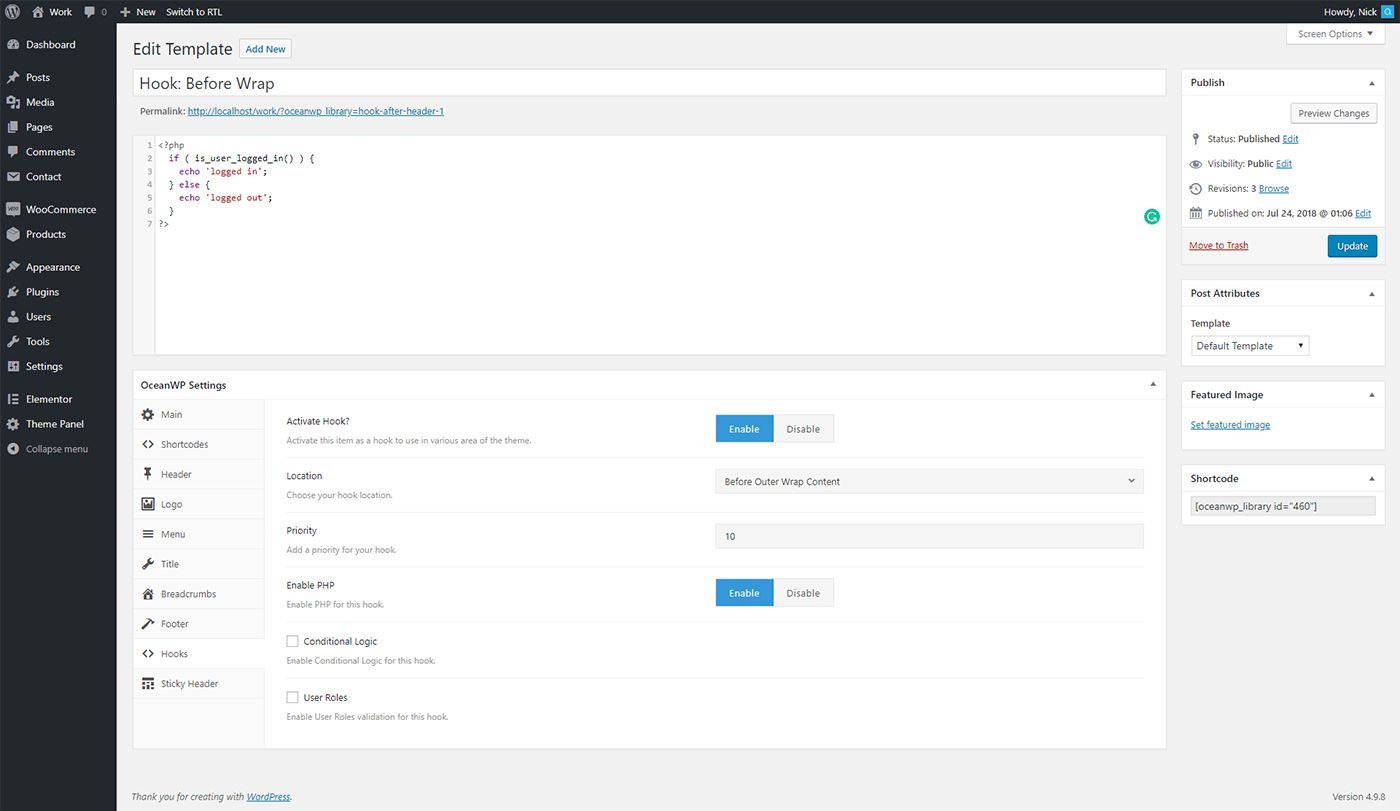The width and height of the screenshot is (1400, 811).
Task: Click the Products box icon
Action: [x=13, y=234]
